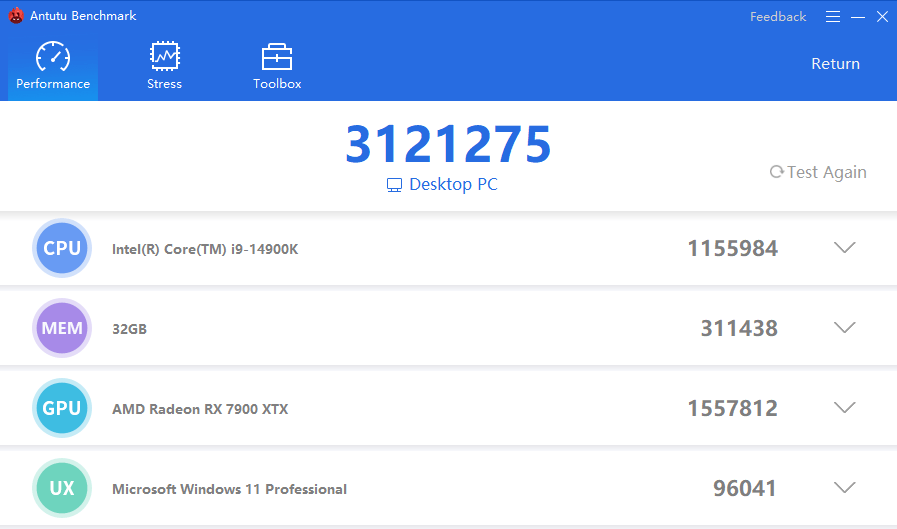Viewport: 897px width, 529px height.
Task: Expand the UX score details
Action: (844, 488)
